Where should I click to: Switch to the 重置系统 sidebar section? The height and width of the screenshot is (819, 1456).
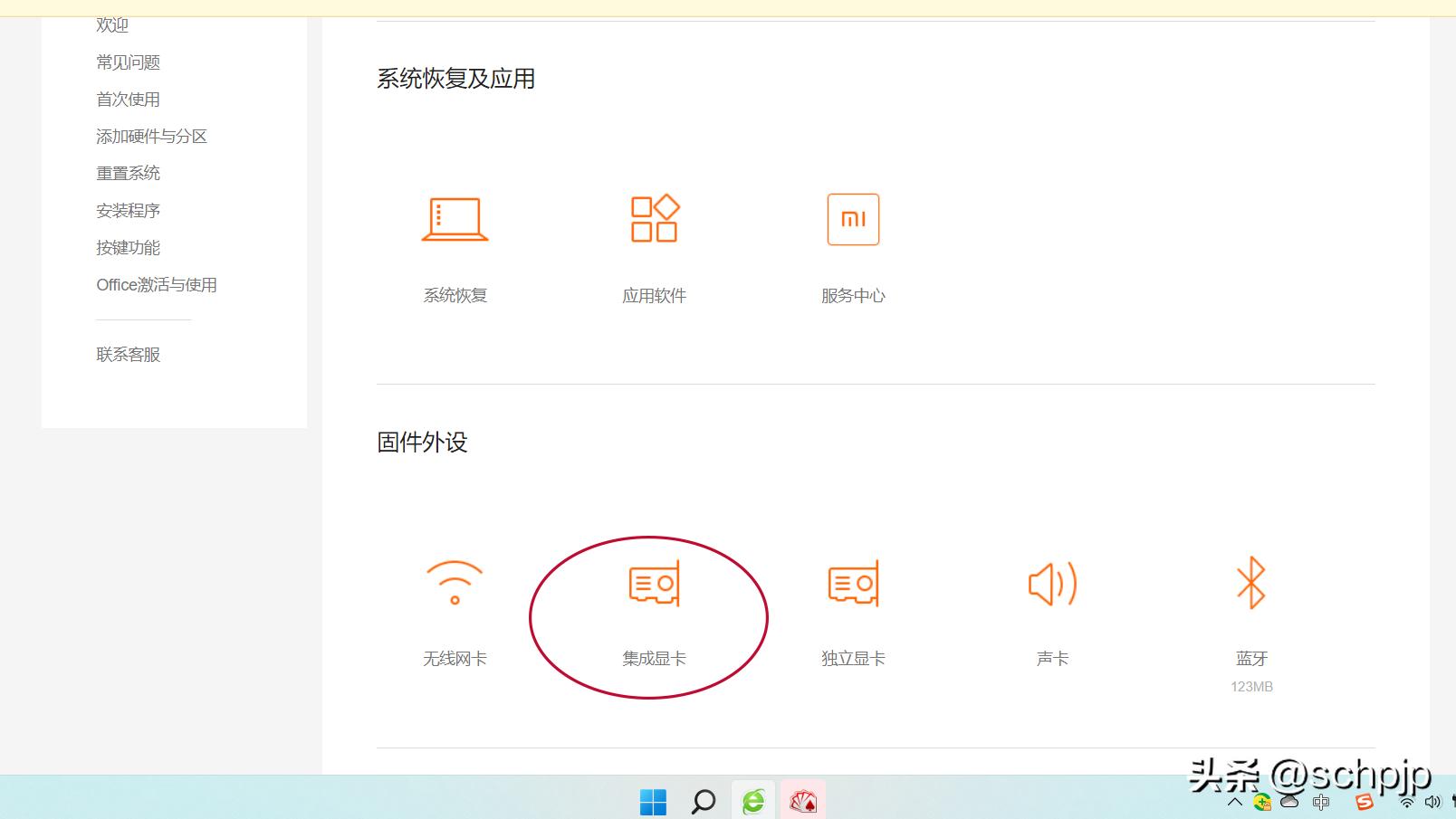[x=128, y=173]
